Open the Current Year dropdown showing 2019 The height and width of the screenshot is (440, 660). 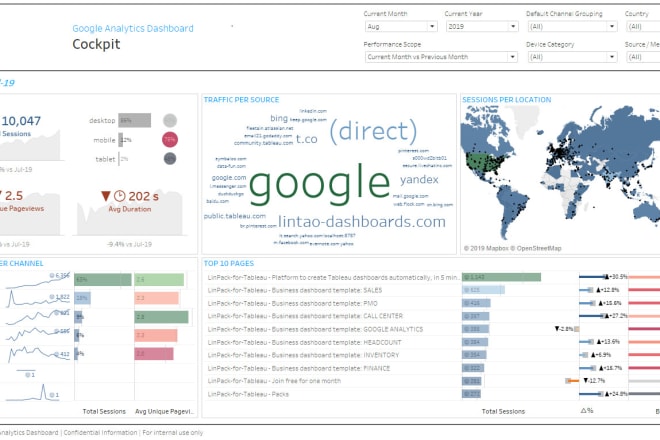(x=482, y=27)
